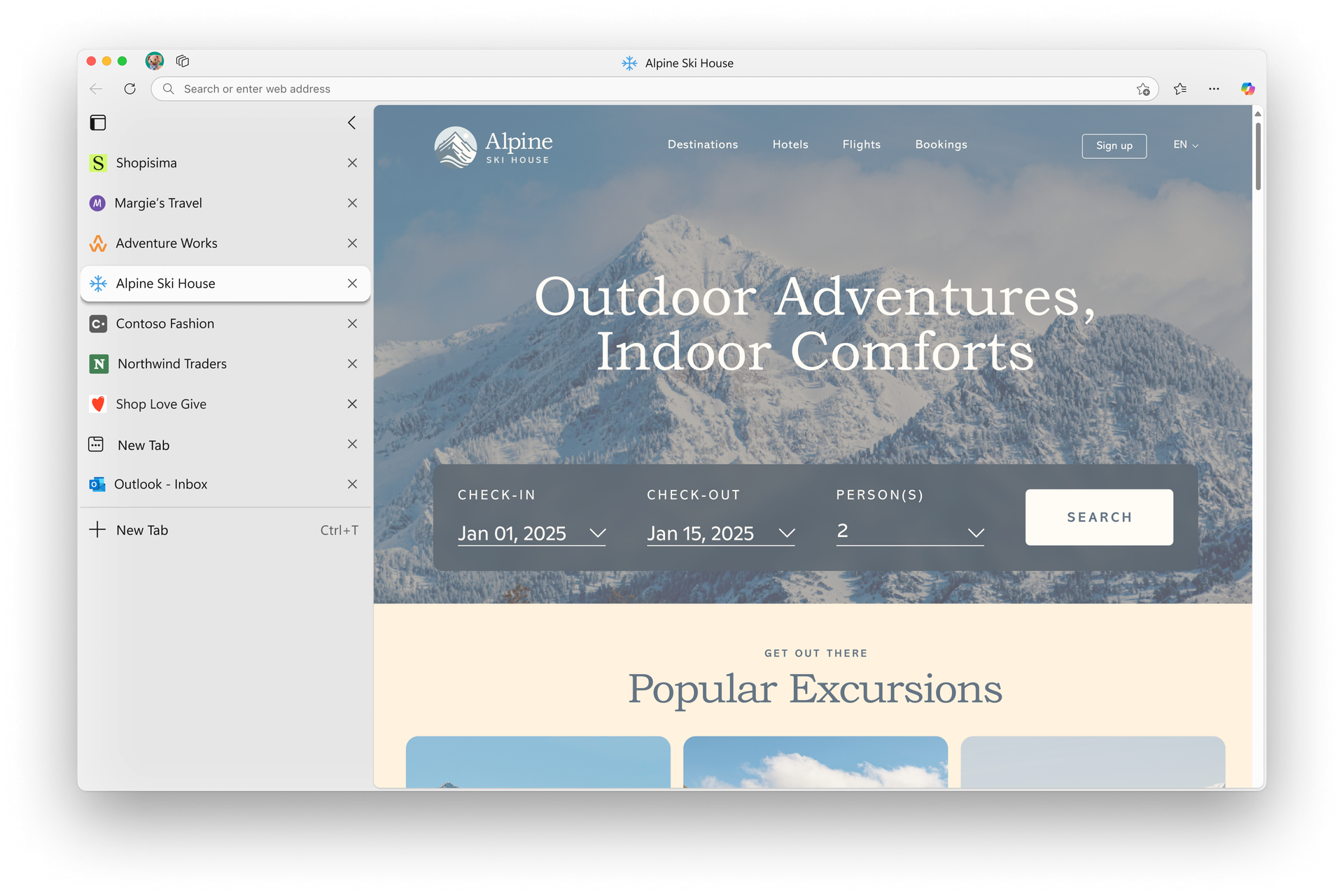Click the Shop Love Give heart favicon

[97, 404]
